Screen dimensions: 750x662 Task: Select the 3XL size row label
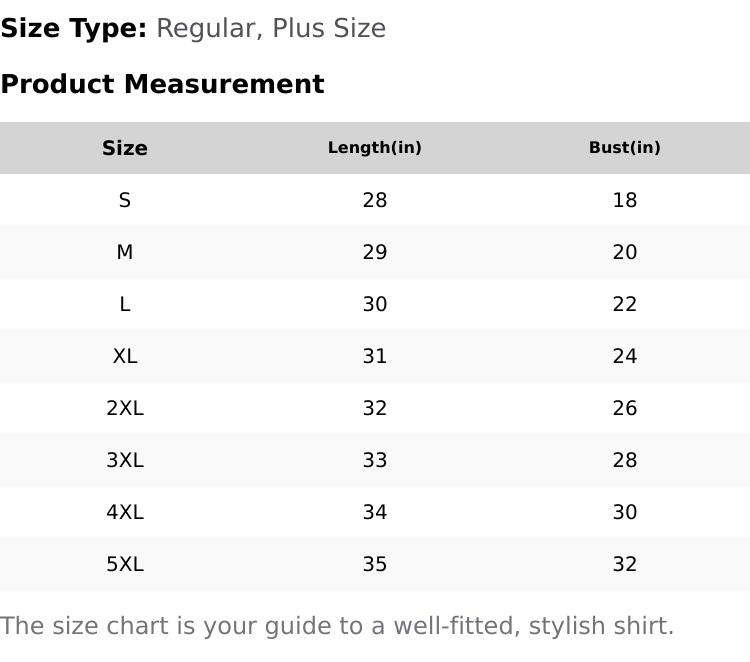click(x=125, y=460)
